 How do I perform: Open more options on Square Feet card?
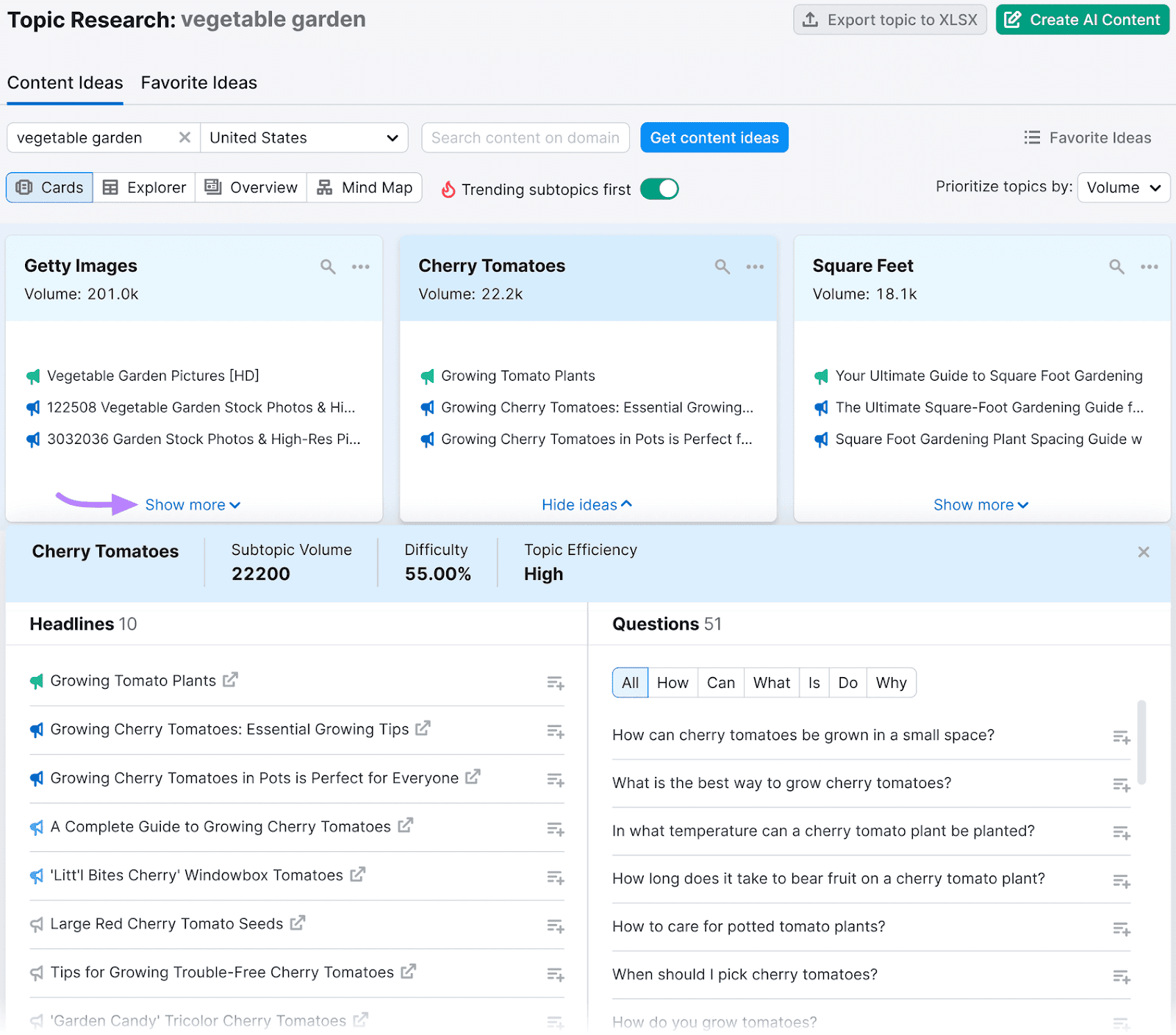pos(1150,267)
